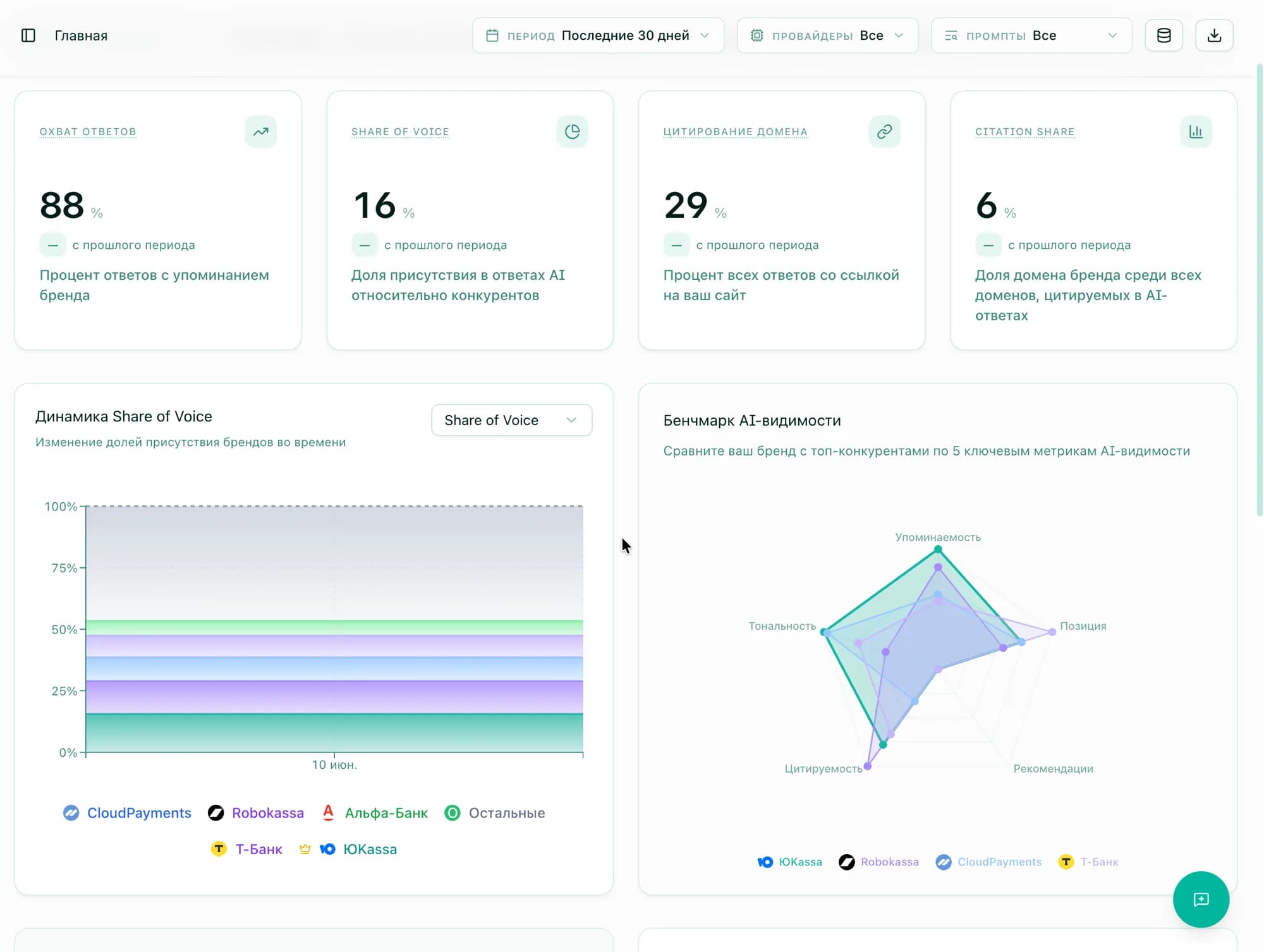Click the crown icon beside ЮKassa

[305, 849]
